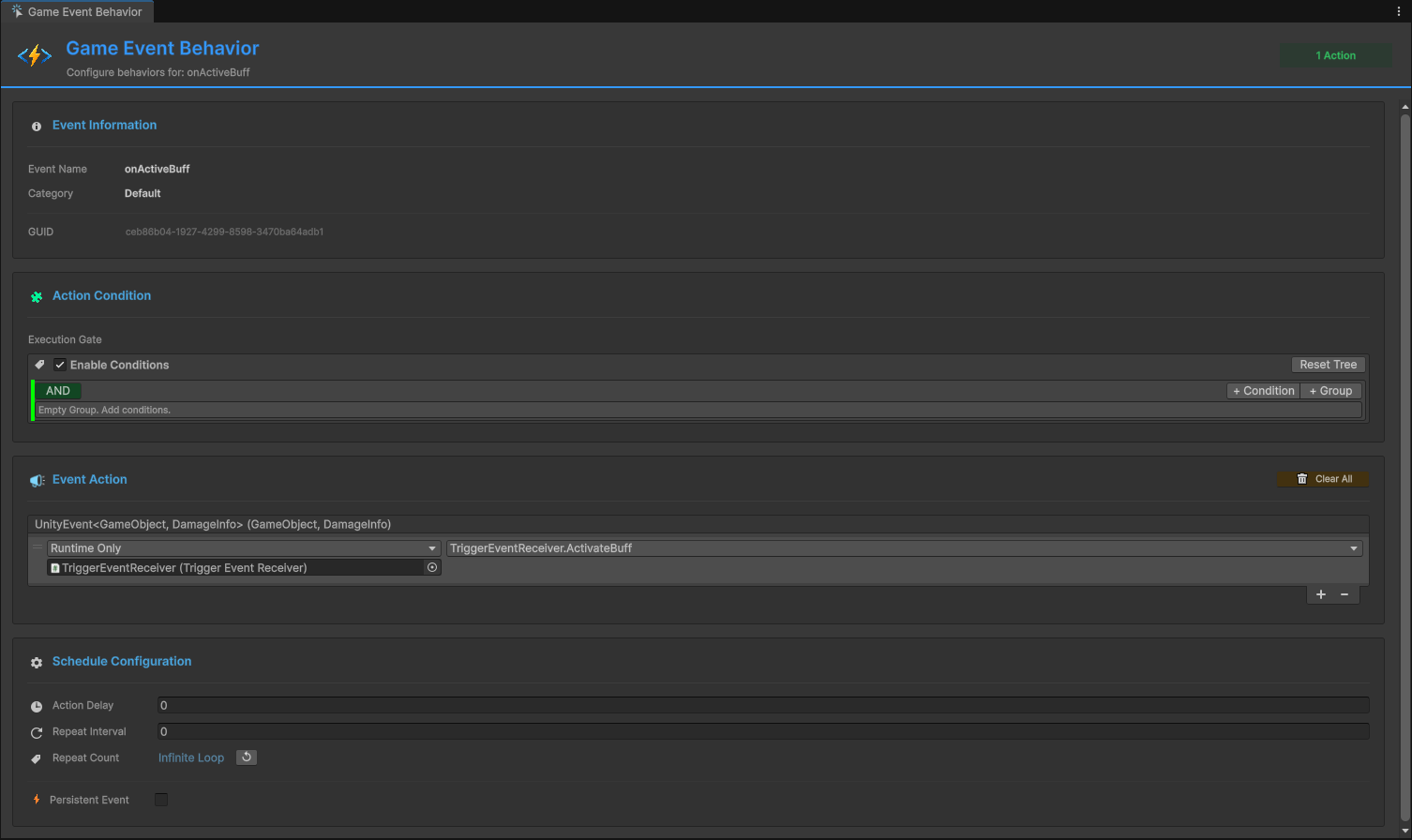Screen dimensions: 1412x840
Task: Click the clock icon next to Action Delay
Action: pyautogui.click(x=36, y=706)
